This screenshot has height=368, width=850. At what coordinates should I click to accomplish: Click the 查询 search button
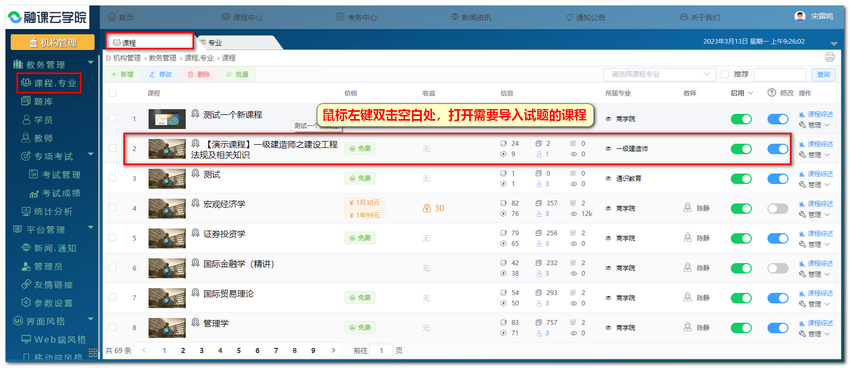823,75
